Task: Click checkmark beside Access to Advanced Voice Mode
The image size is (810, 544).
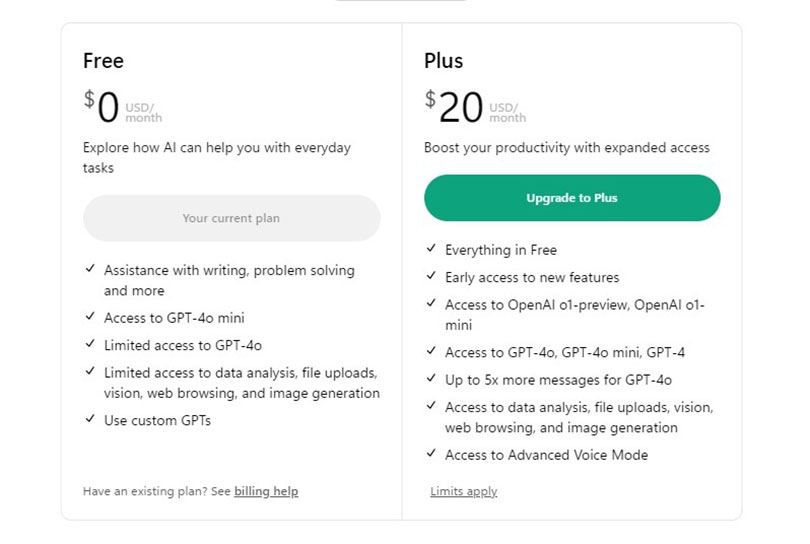Action: tap(431, 453)
